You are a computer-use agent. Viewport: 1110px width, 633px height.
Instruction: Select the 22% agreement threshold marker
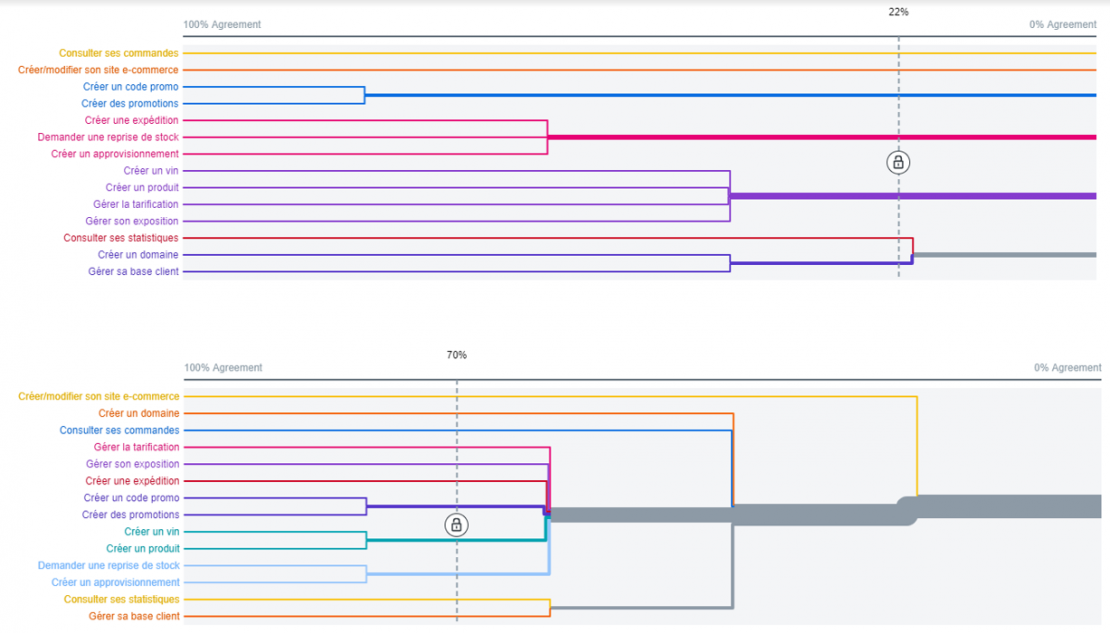(x=898, y=12)
